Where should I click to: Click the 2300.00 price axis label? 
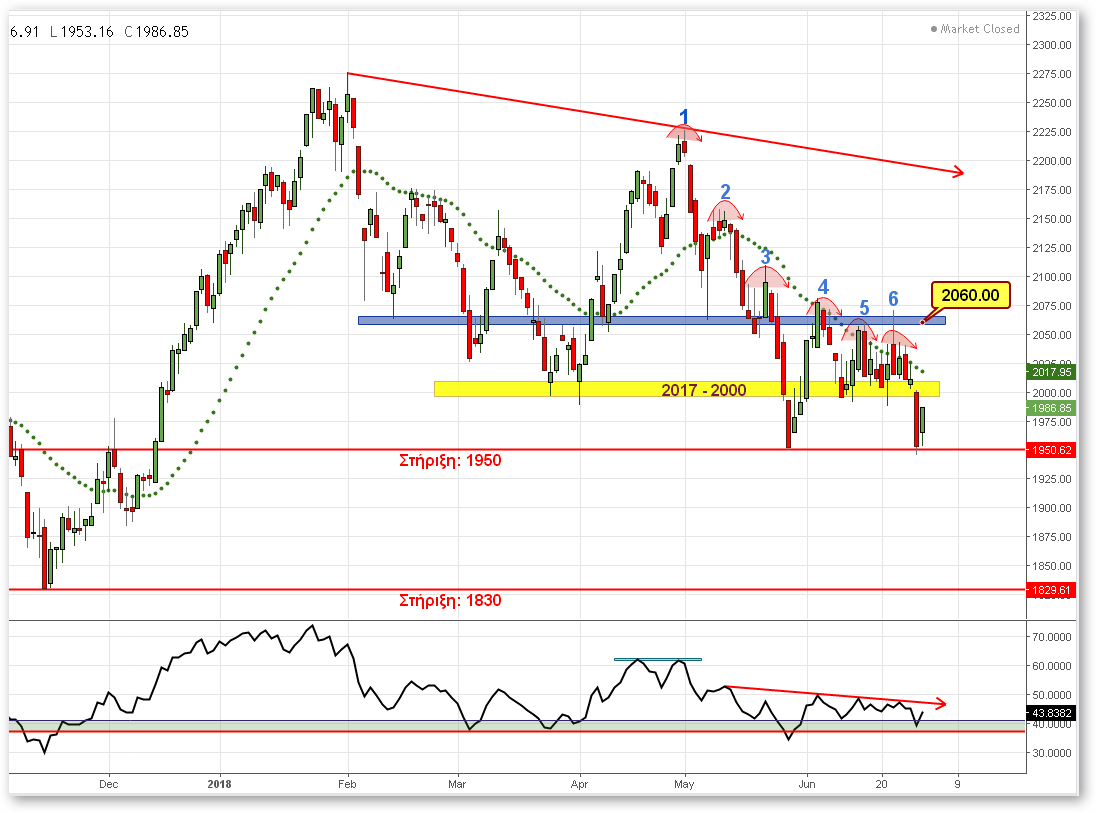(1052, 45)
